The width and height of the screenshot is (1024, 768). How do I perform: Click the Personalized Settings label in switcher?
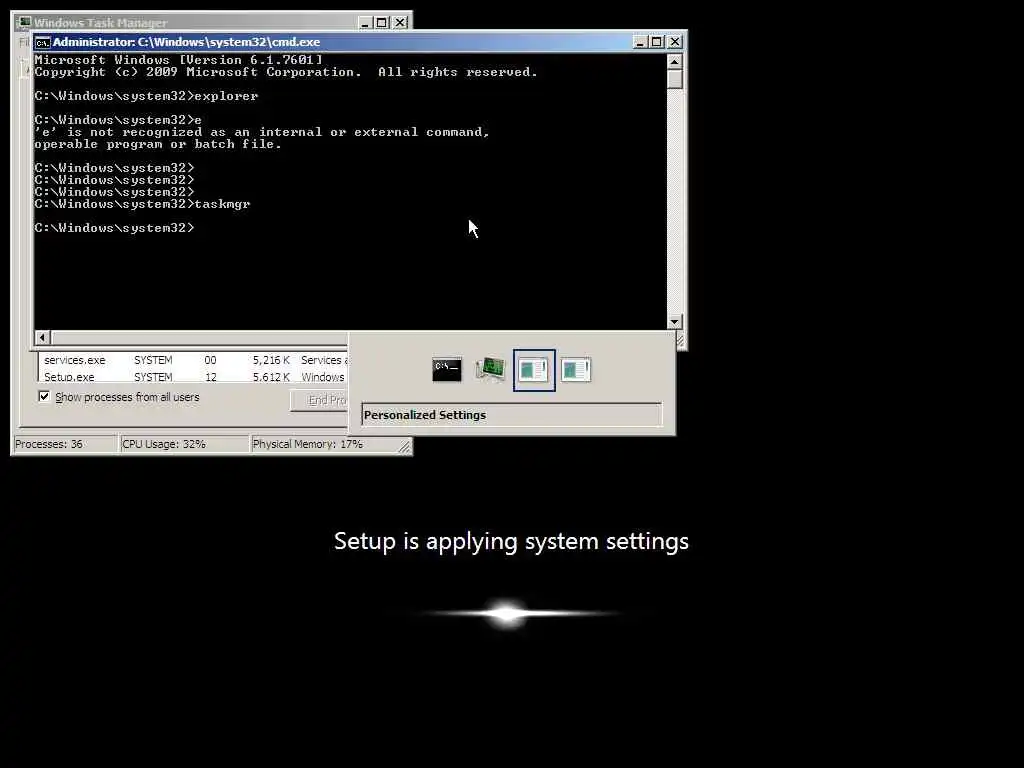coord(424,415)
